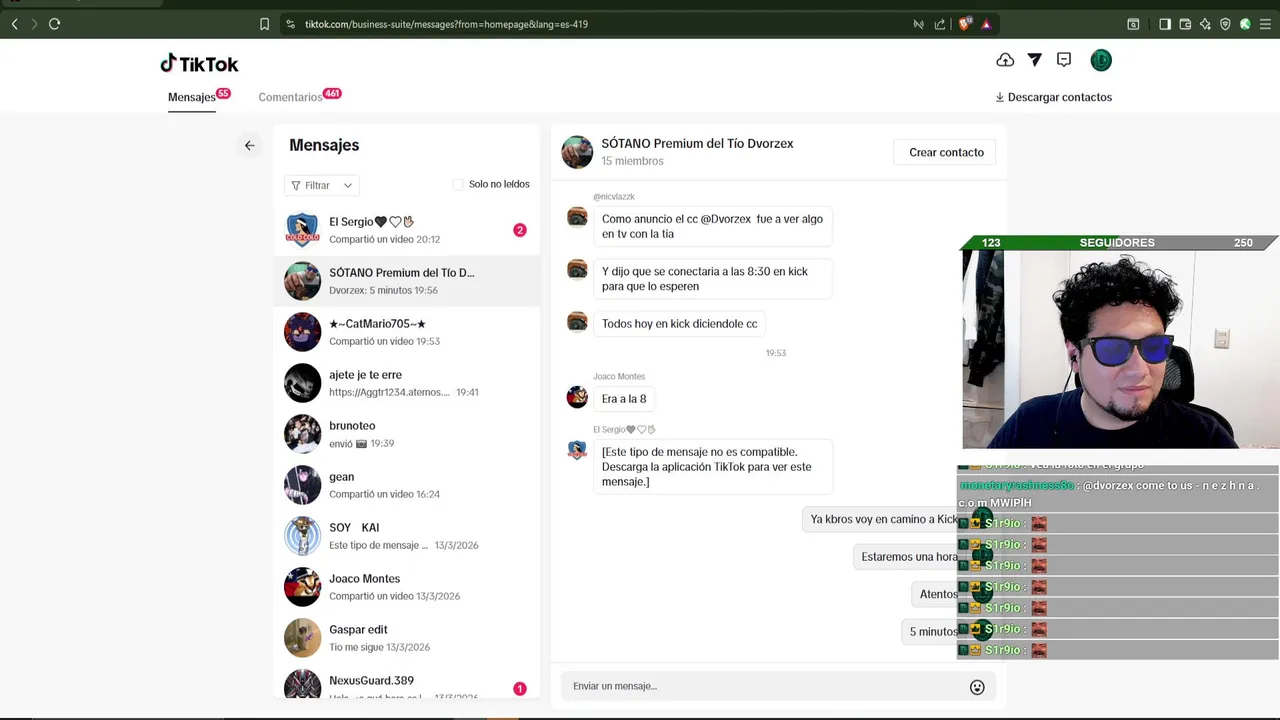This screenshot has width=1280, height=720.
Task: Open site settings icon beside the URL
Action: coord(290,24)
